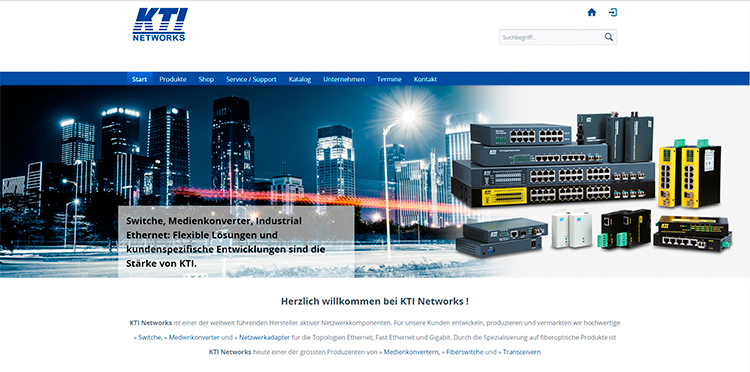Click the KTI Networks logo
Screen dimensions: 750x372
tap(160, 24)
